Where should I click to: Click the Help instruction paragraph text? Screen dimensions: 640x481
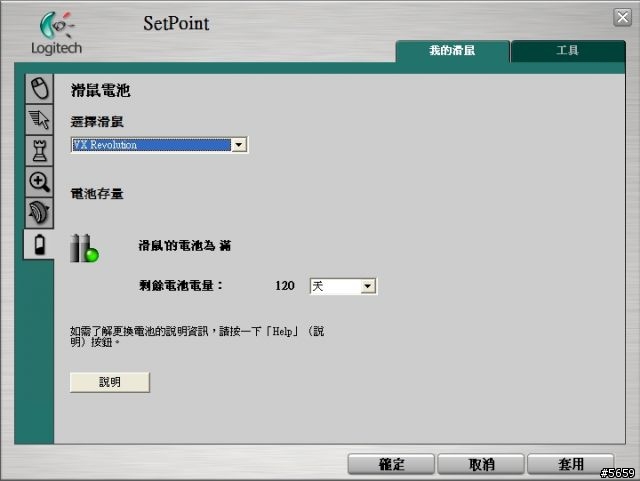[x=197, y=336]
